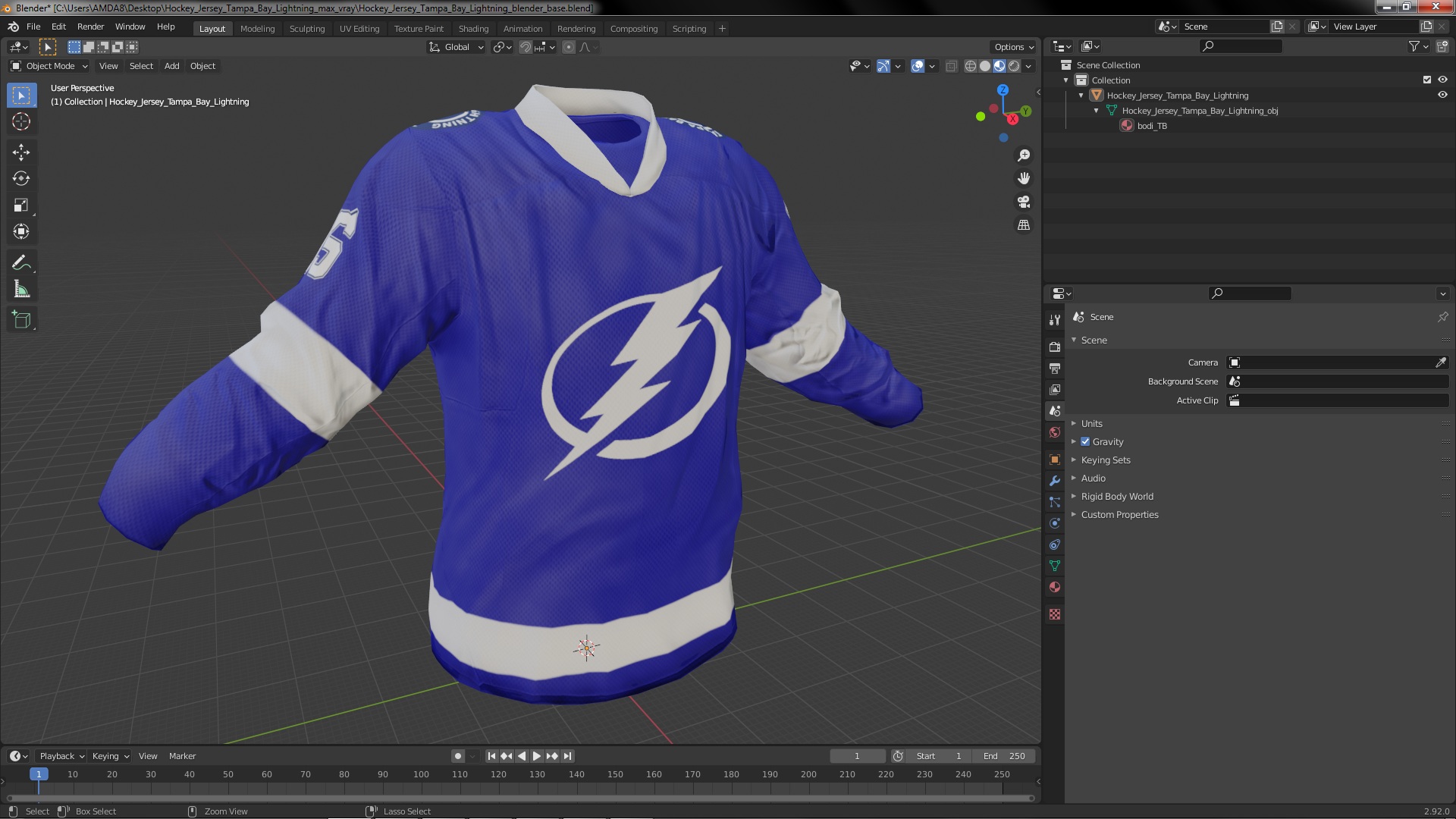Open the File menu
Viewport: 1456px width, 819px height.
tap(33, 27)
